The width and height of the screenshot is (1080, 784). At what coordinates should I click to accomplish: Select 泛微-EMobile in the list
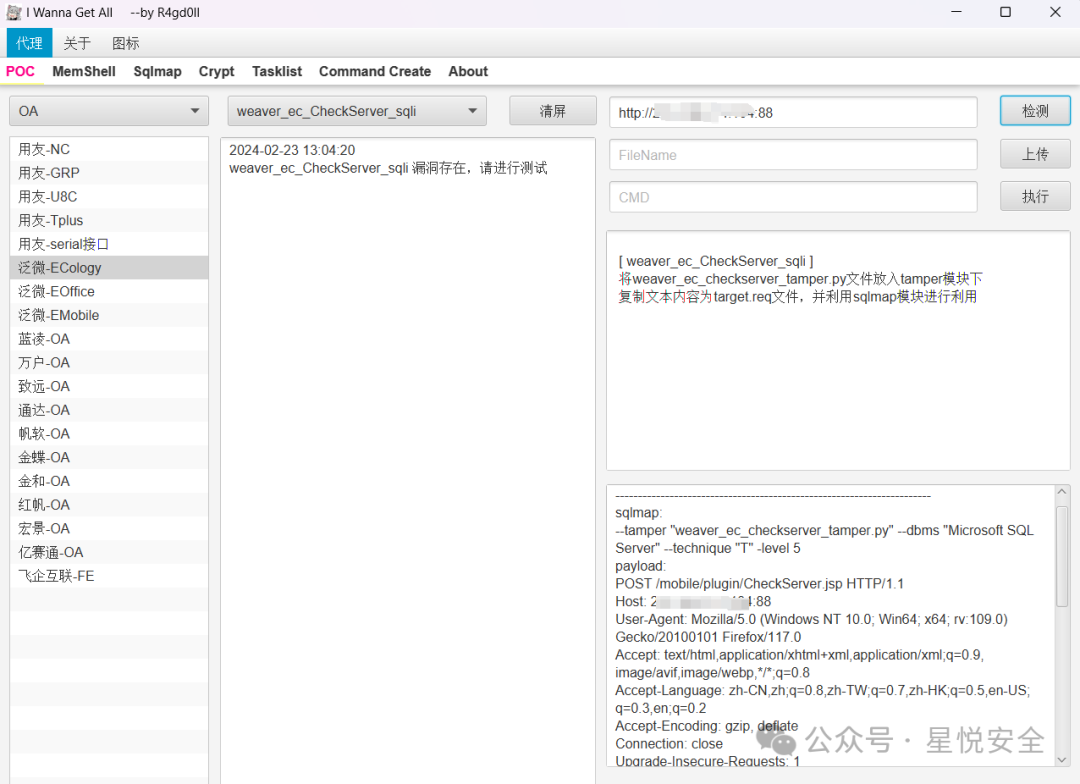[109, 316]
